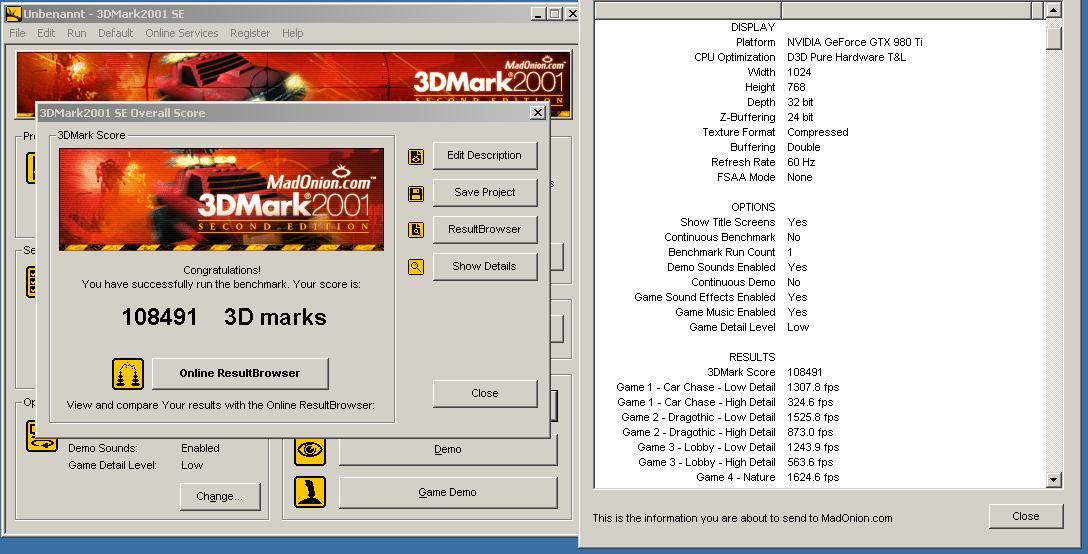Open the Default menu
Image resolution: width=1088 pixels, height=554 pixels.
point(115,33)
